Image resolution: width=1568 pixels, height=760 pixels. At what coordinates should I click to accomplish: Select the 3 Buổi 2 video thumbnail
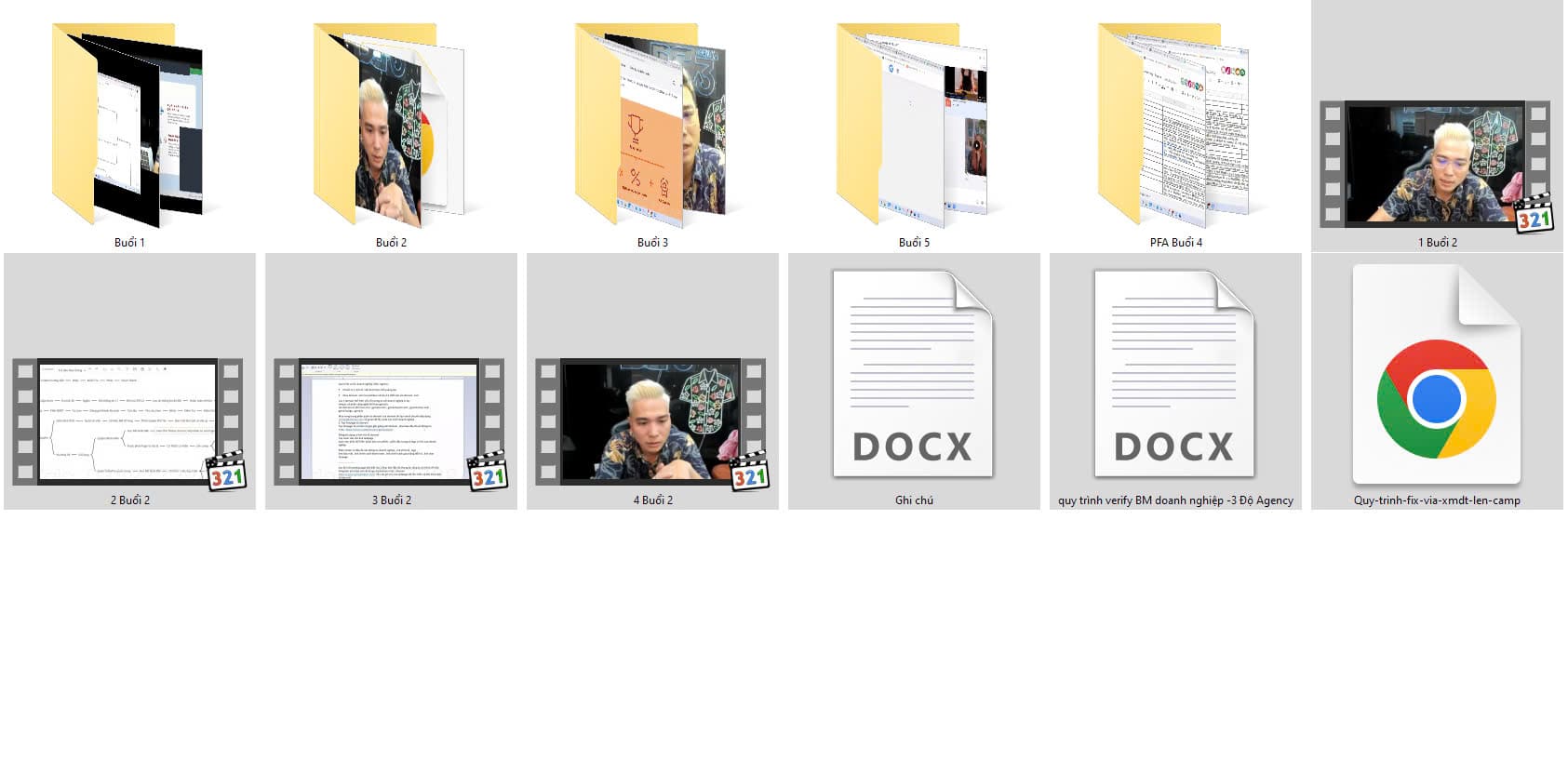point(390,422)
